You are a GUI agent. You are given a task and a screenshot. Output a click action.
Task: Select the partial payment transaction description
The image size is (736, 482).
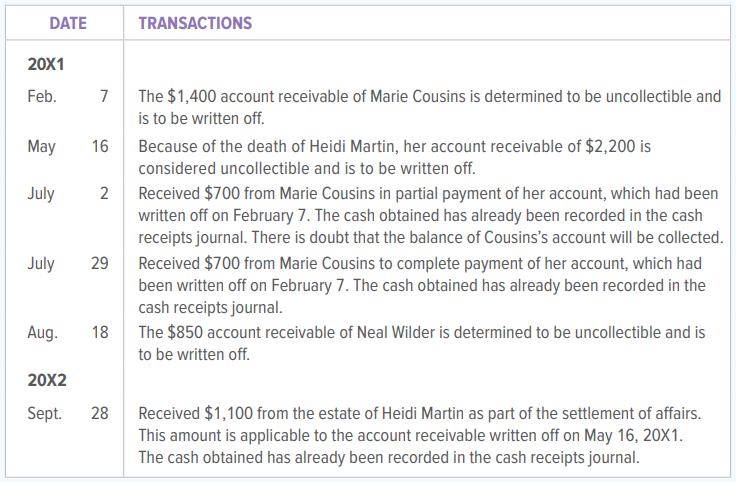[429, 215]
